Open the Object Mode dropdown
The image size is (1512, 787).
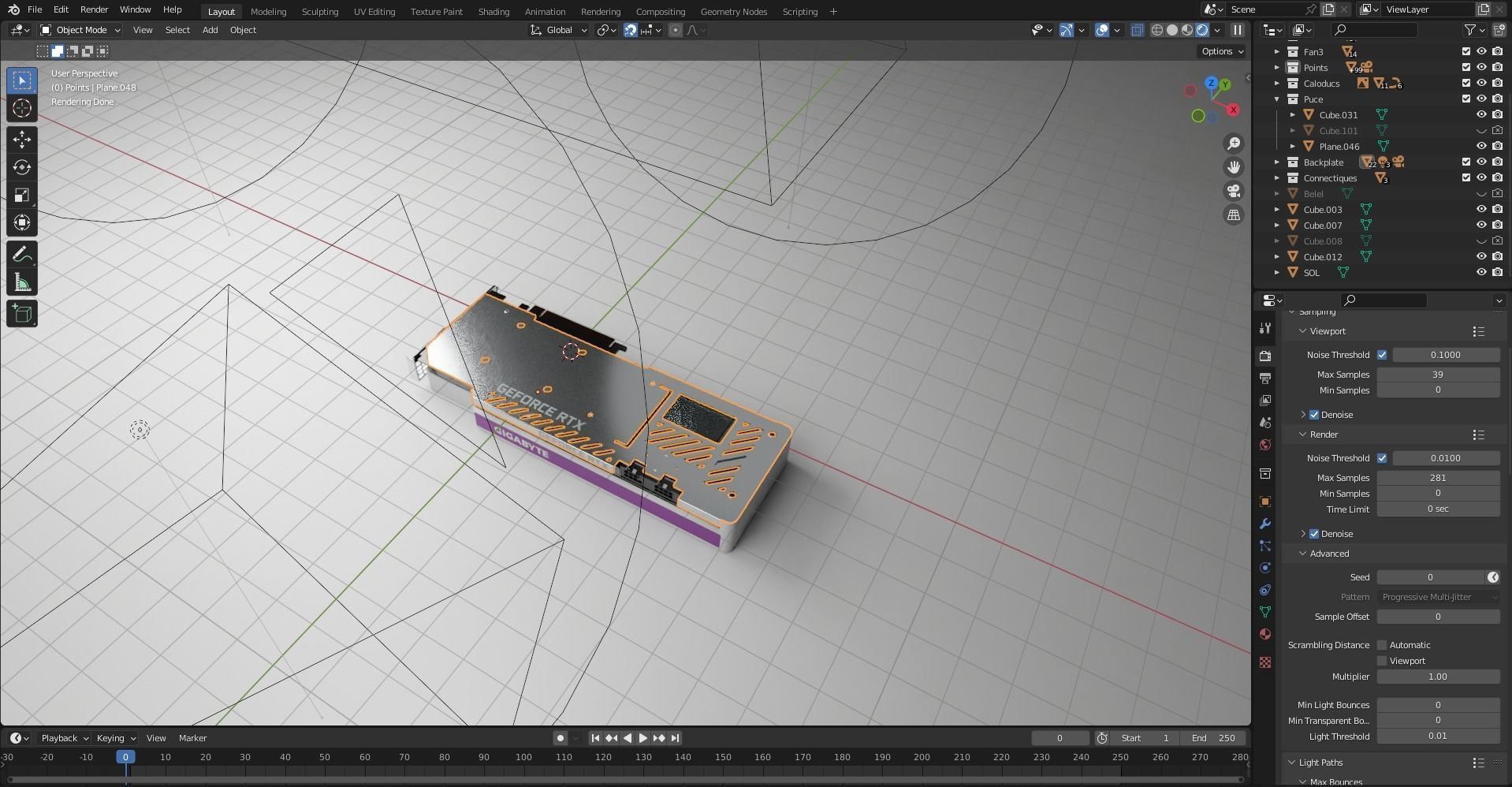pos(80,30)
